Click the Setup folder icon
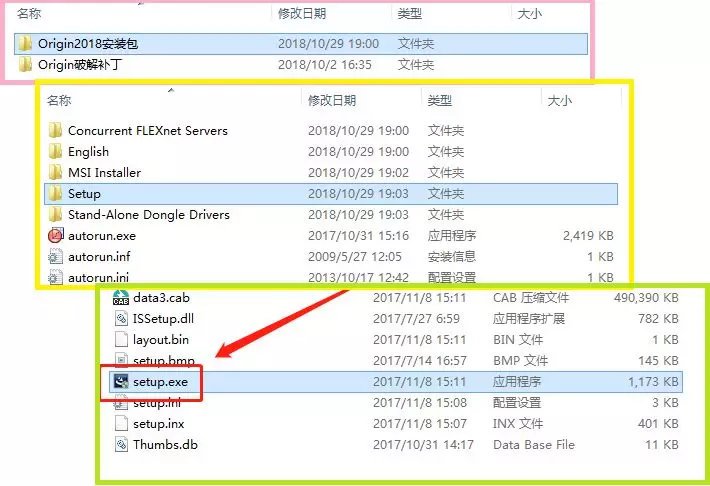Image resolution: width=710 pixels, height=486 pixels. coord(55,193)
